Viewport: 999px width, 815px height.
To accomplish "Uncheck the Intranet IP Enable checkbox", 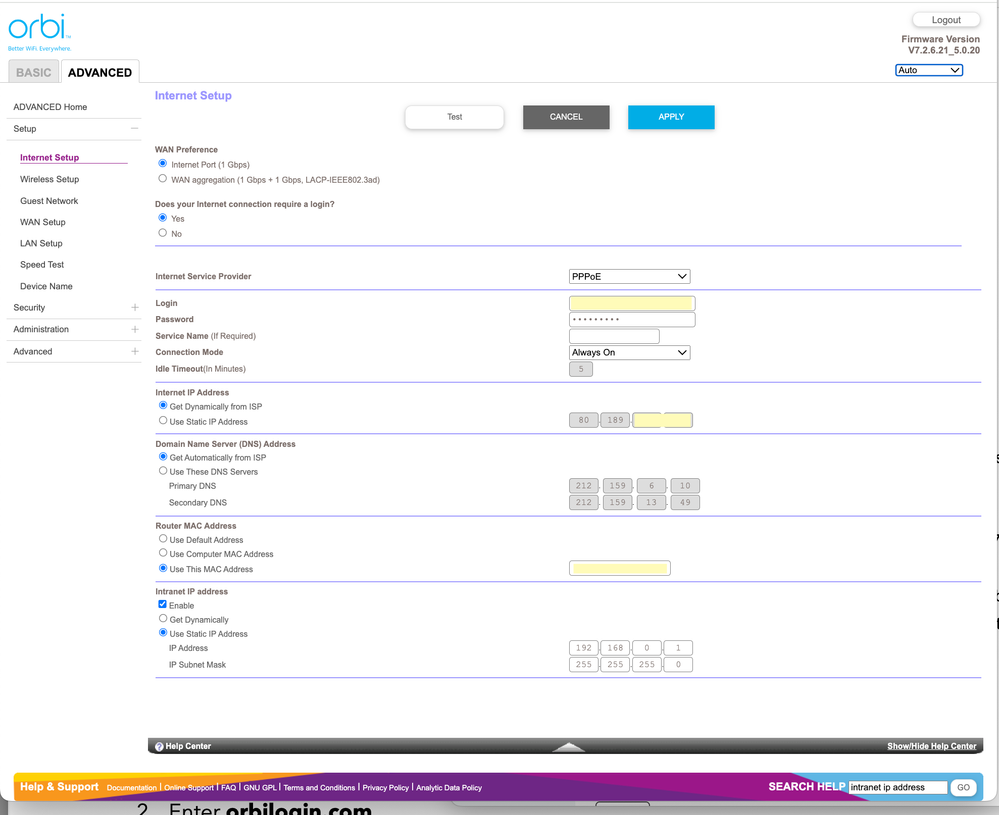I will click(163, 605).
